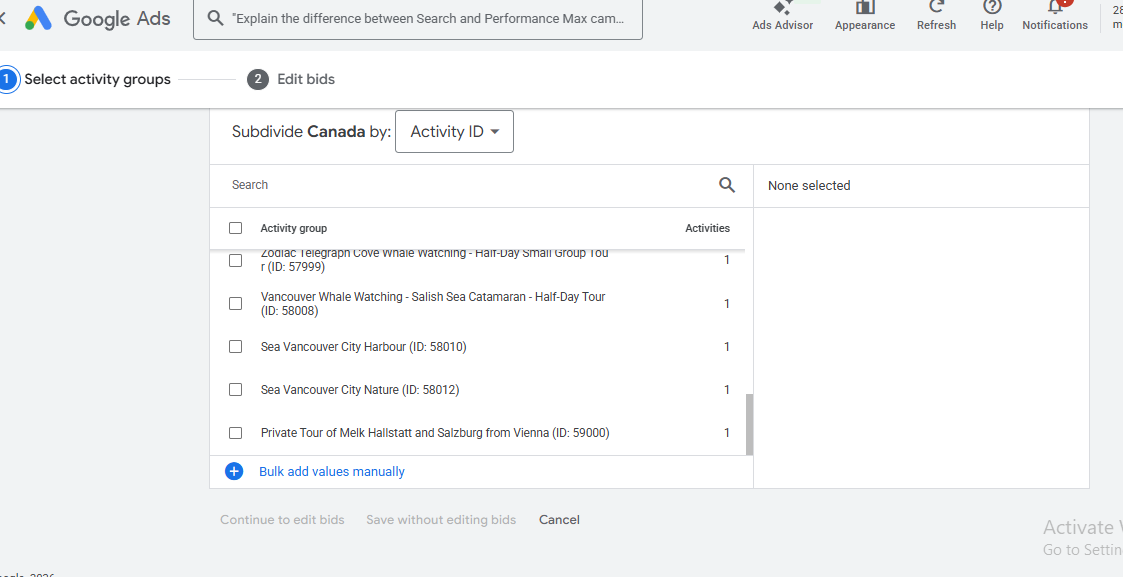This screenshot has height=577, width=1123.
Task: Click the Google Ads logo
Action: (97, 19)
